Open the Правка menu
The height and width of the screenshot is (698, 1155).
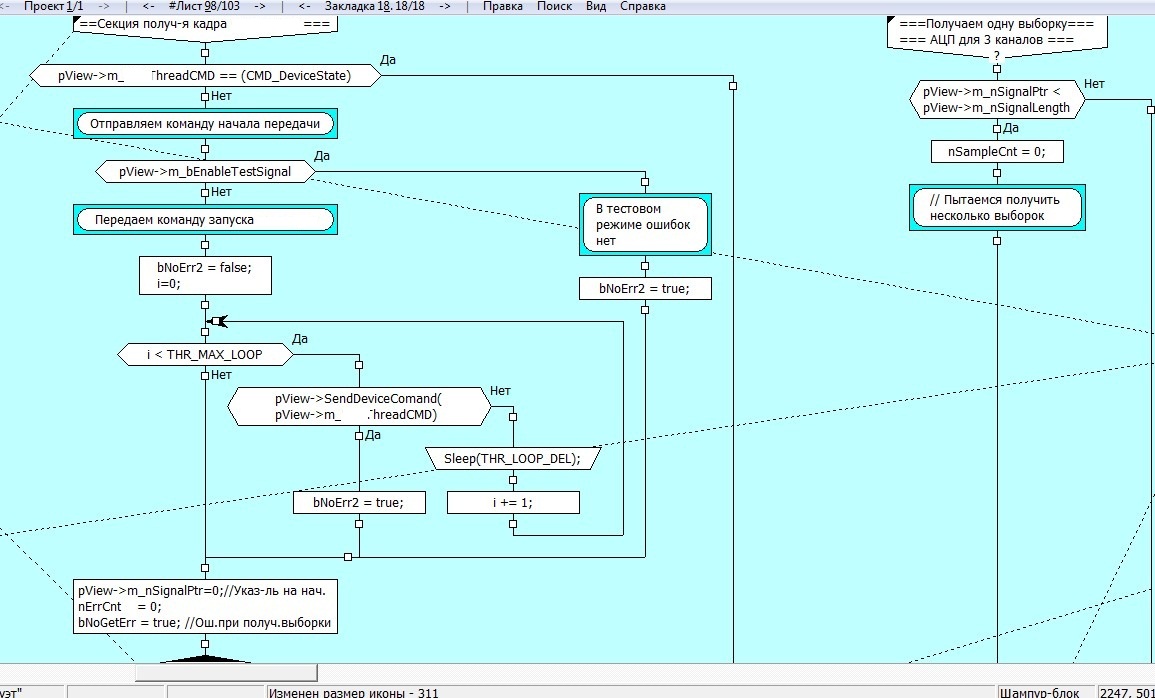point(503,6)
